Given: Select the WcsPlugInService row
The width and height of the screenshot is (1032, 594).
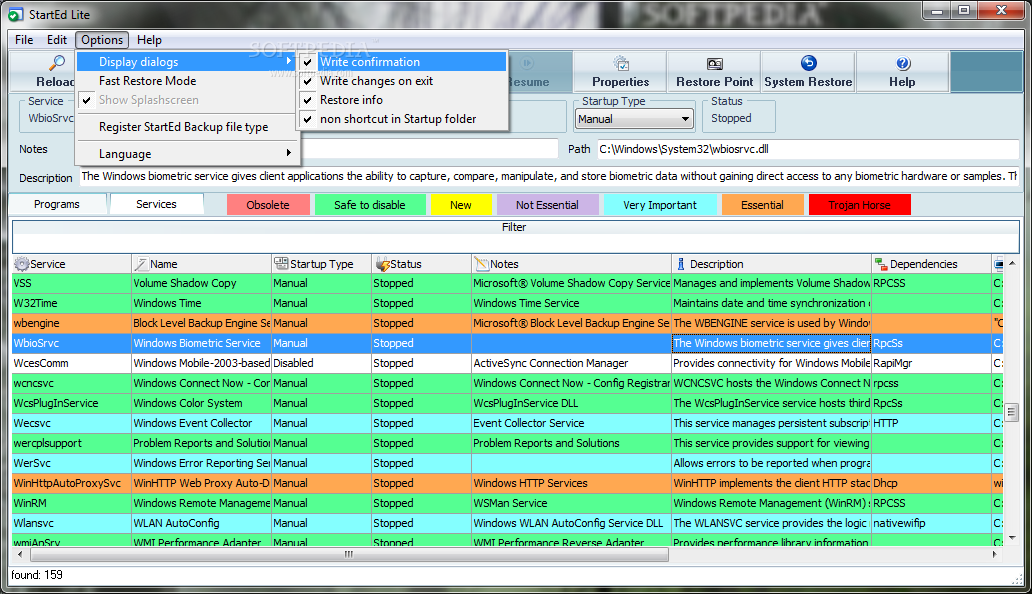Looking at the screenshot, I should coord(507,403).
